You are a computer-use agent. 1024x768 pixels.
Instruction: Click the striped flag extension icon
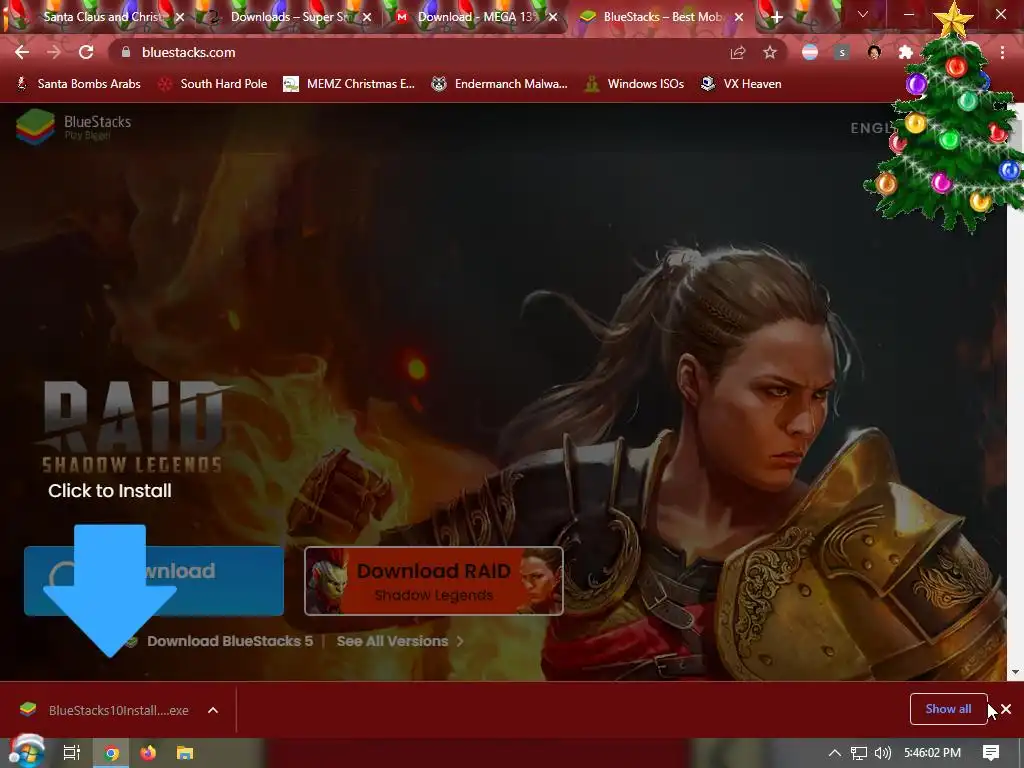pos(810,52)
